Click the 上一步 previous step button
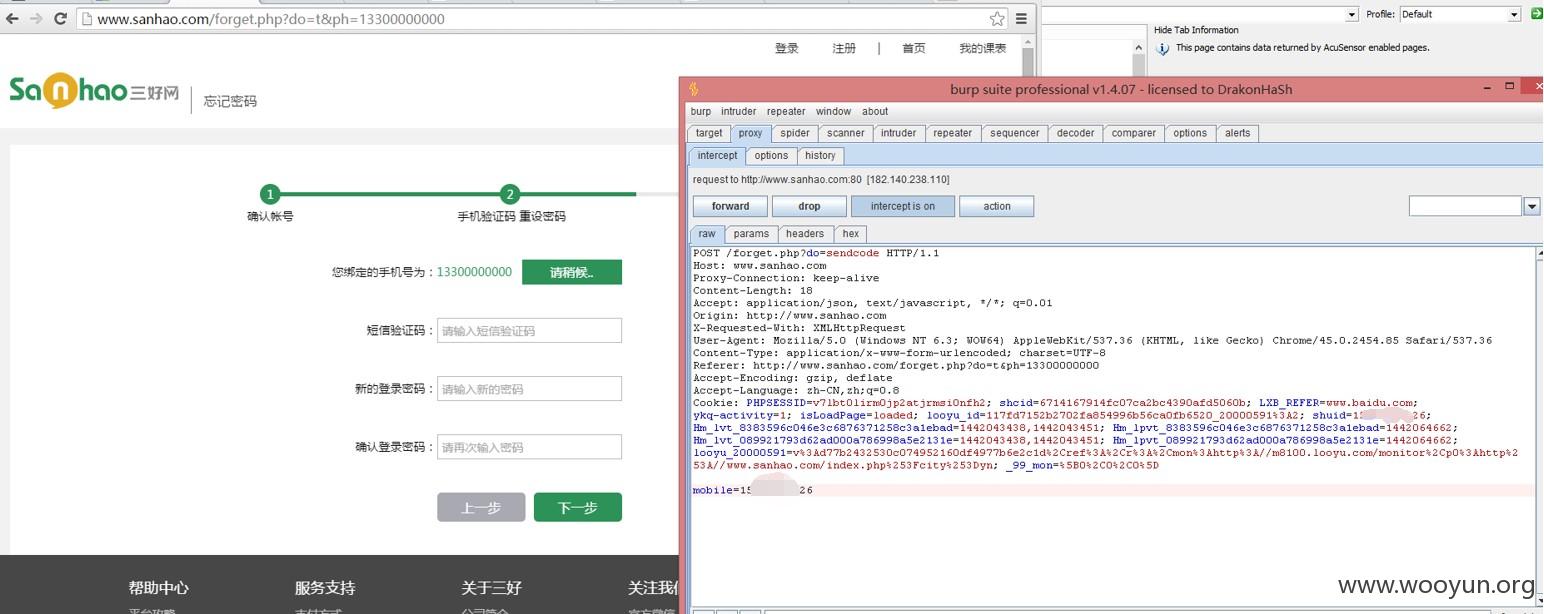The height and width of the screenshot is (614, 1544). [481, 507]
